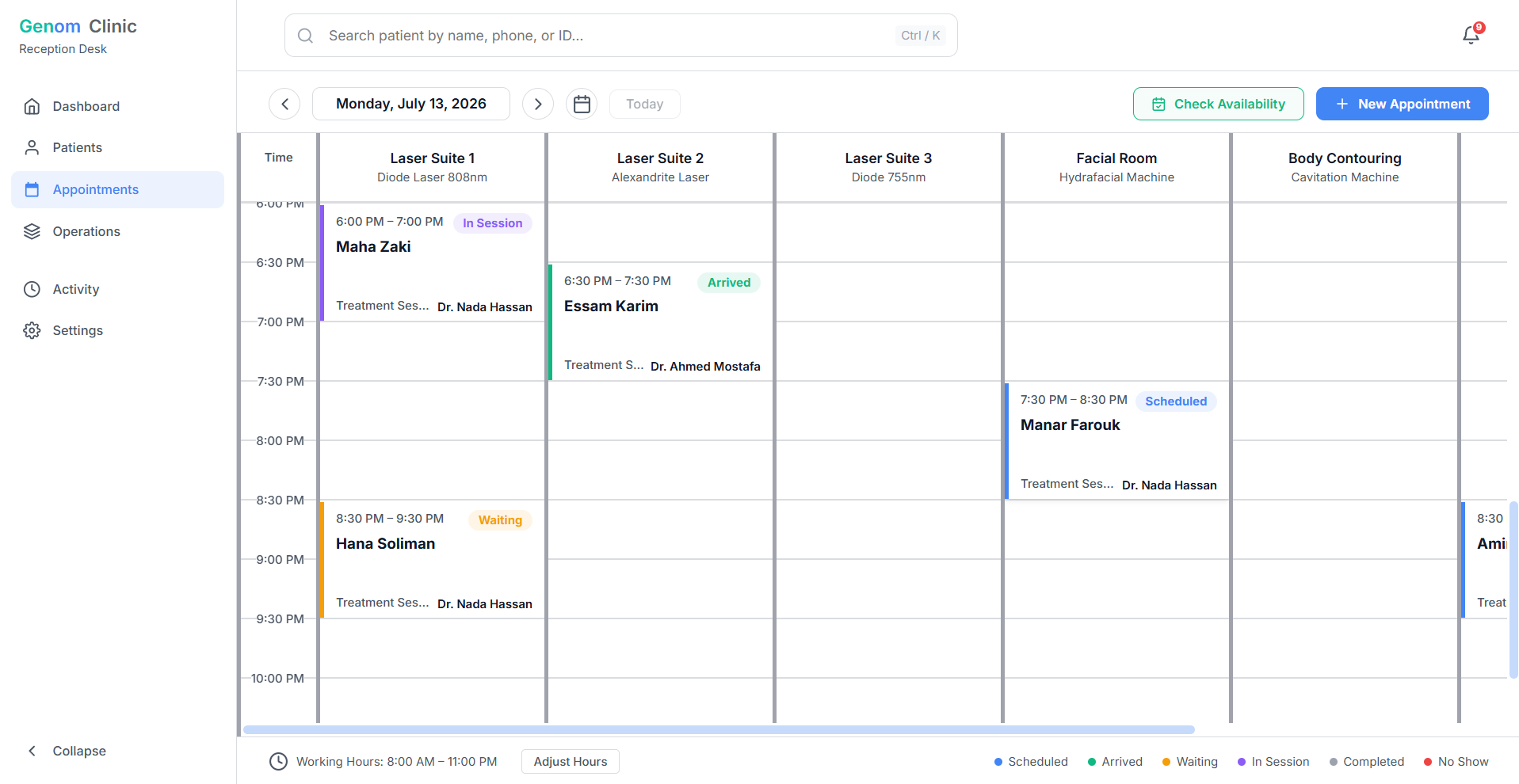
Task: Click the Dashboard home icon
Action: pos(32,106)
